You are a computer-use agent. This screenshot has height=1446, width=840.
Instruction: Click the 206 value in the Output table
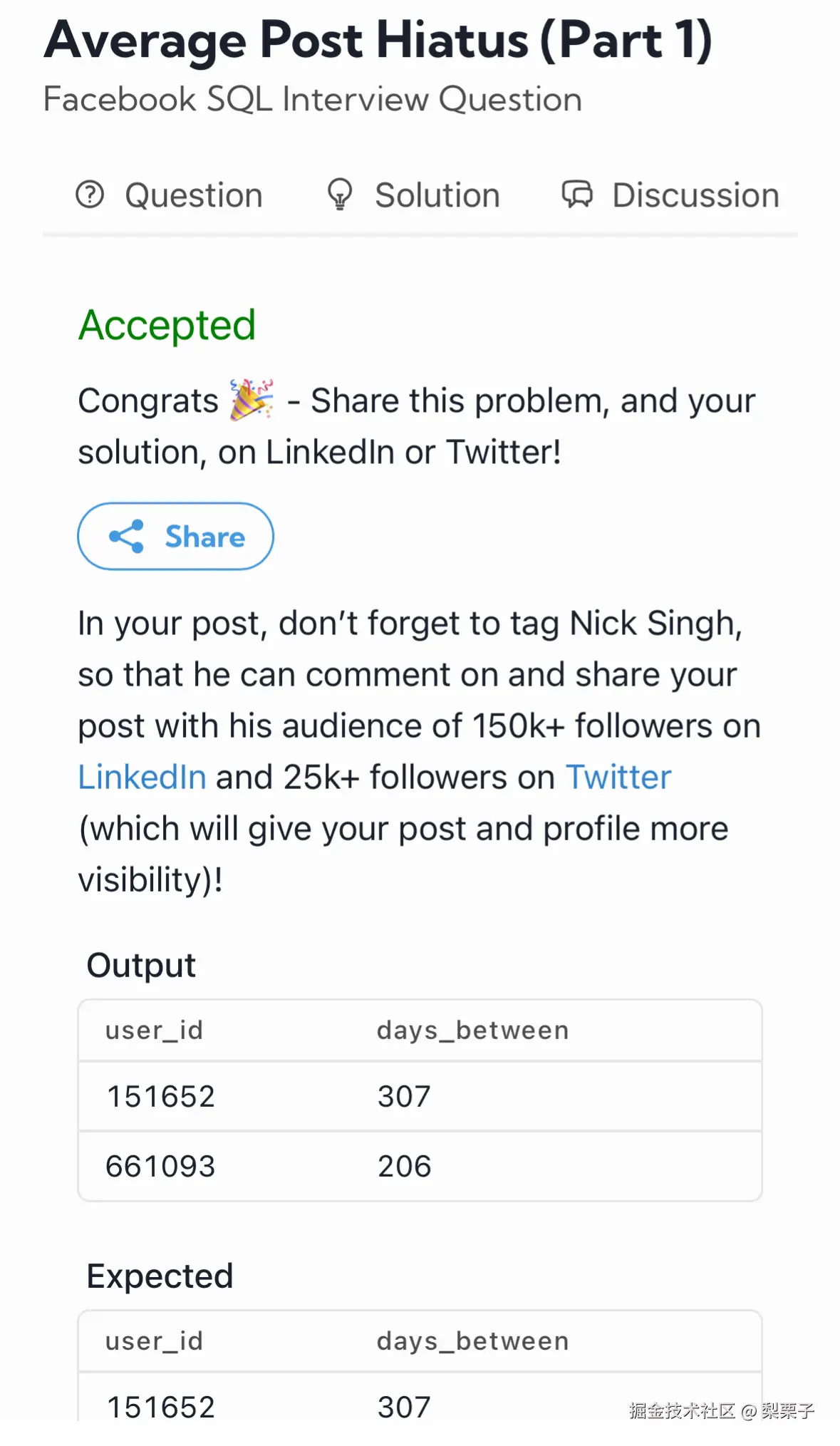click(404, 1166)
